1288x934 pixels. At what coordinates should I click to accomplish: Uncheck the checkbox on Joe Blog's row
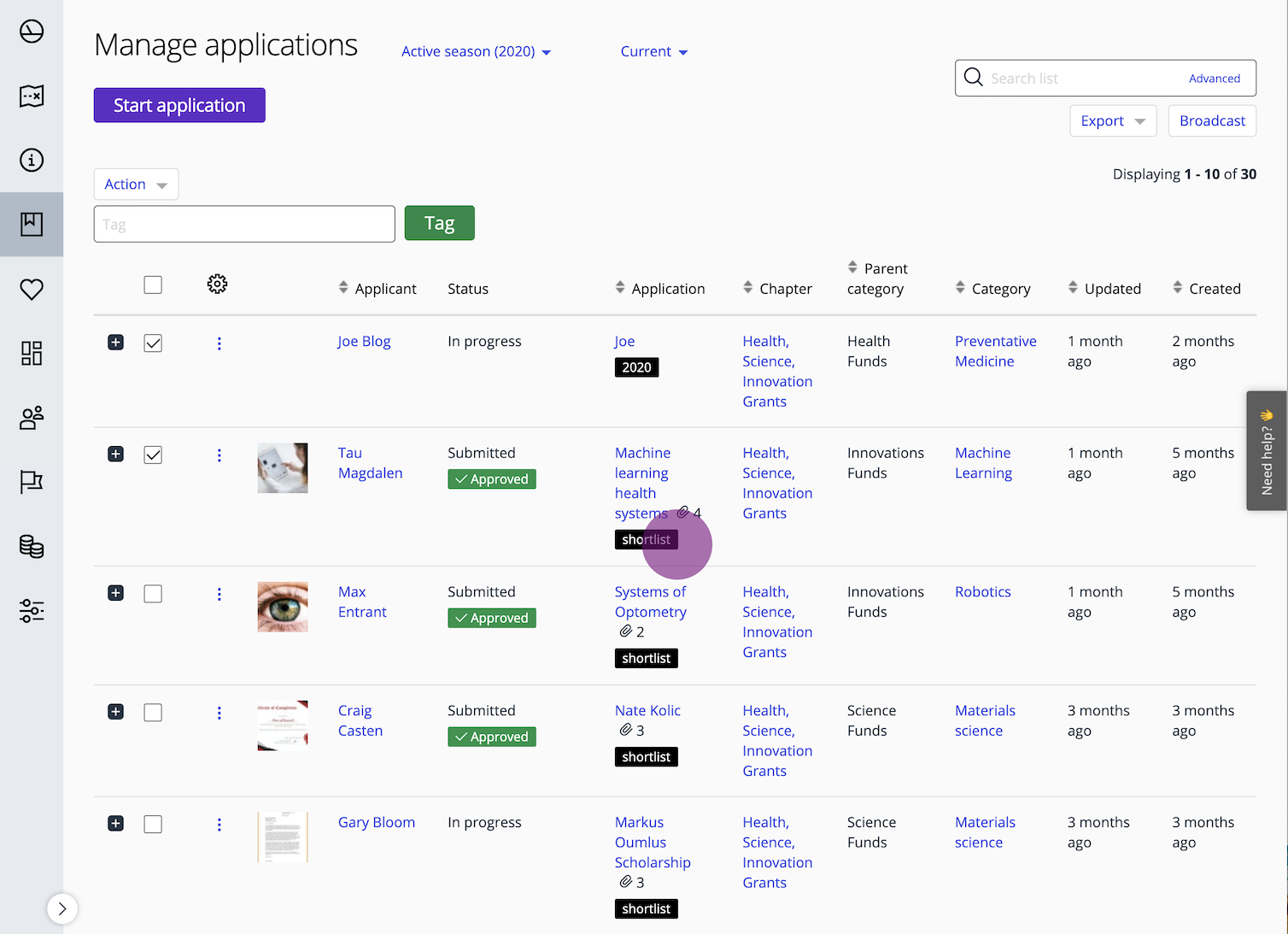153,343
